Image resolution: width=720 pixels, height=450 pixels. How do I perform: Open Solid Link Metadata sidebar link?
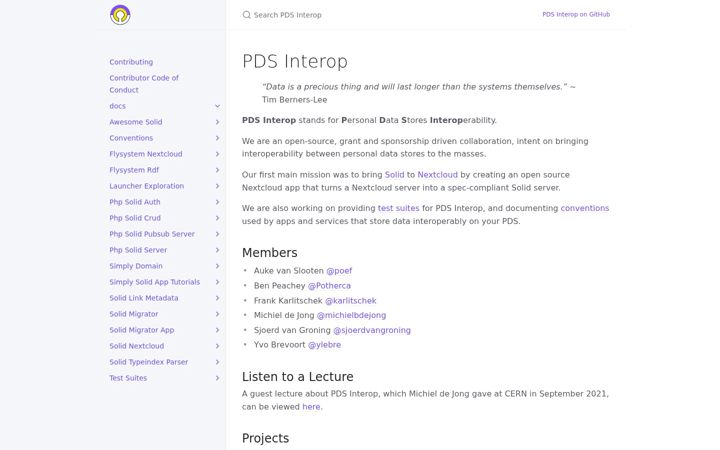(x=143, y=298)
